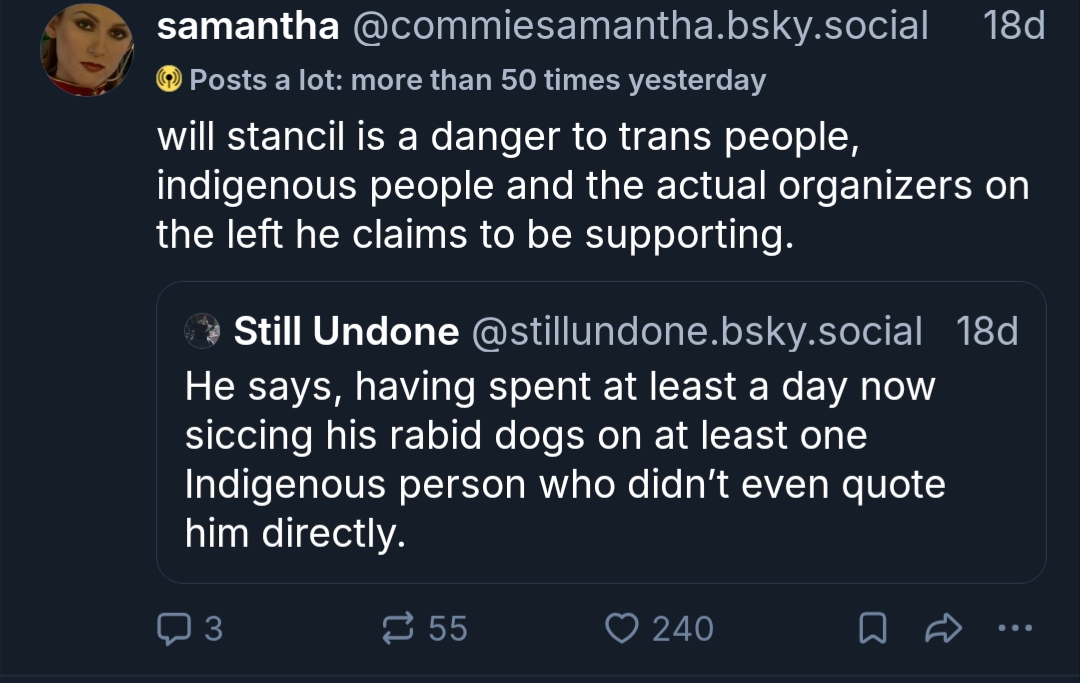The height and width of the screenshot is (683, 1080).
Task: Open the three-dot more options menu
Action: [x=1013, y=628]
